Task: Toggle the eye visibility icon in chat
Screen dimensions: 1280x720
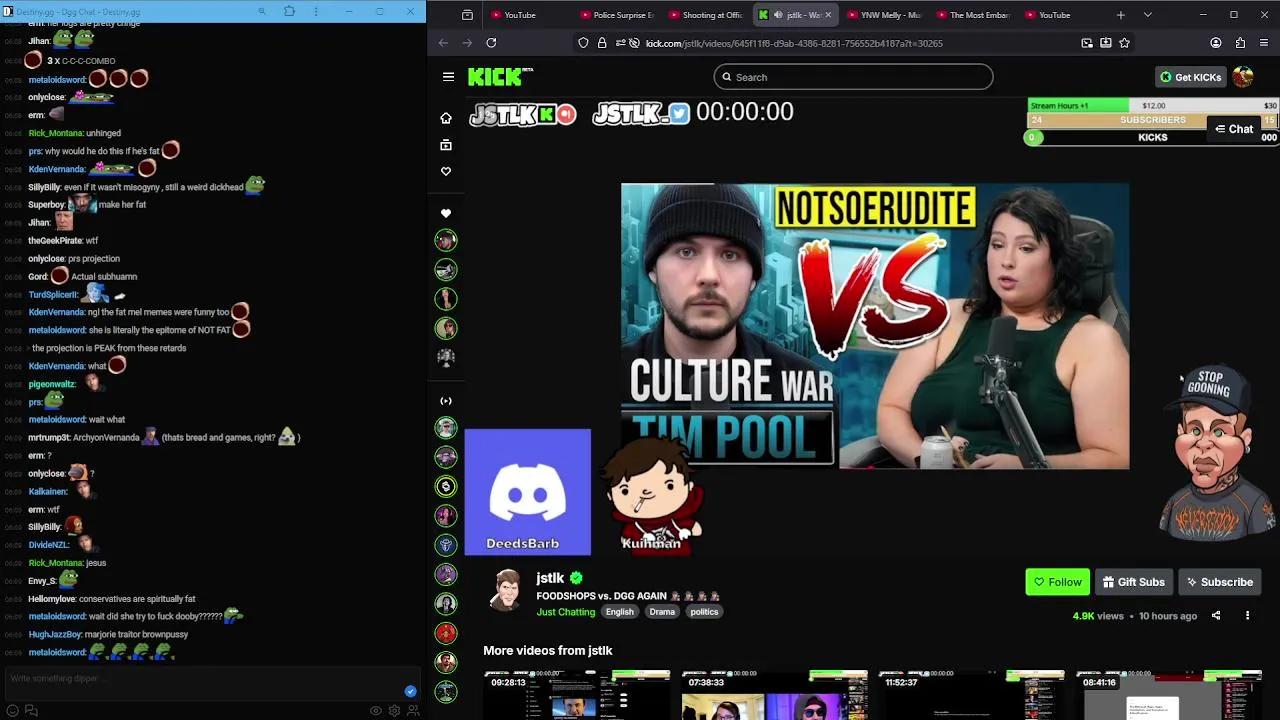Action: [376, 710]
